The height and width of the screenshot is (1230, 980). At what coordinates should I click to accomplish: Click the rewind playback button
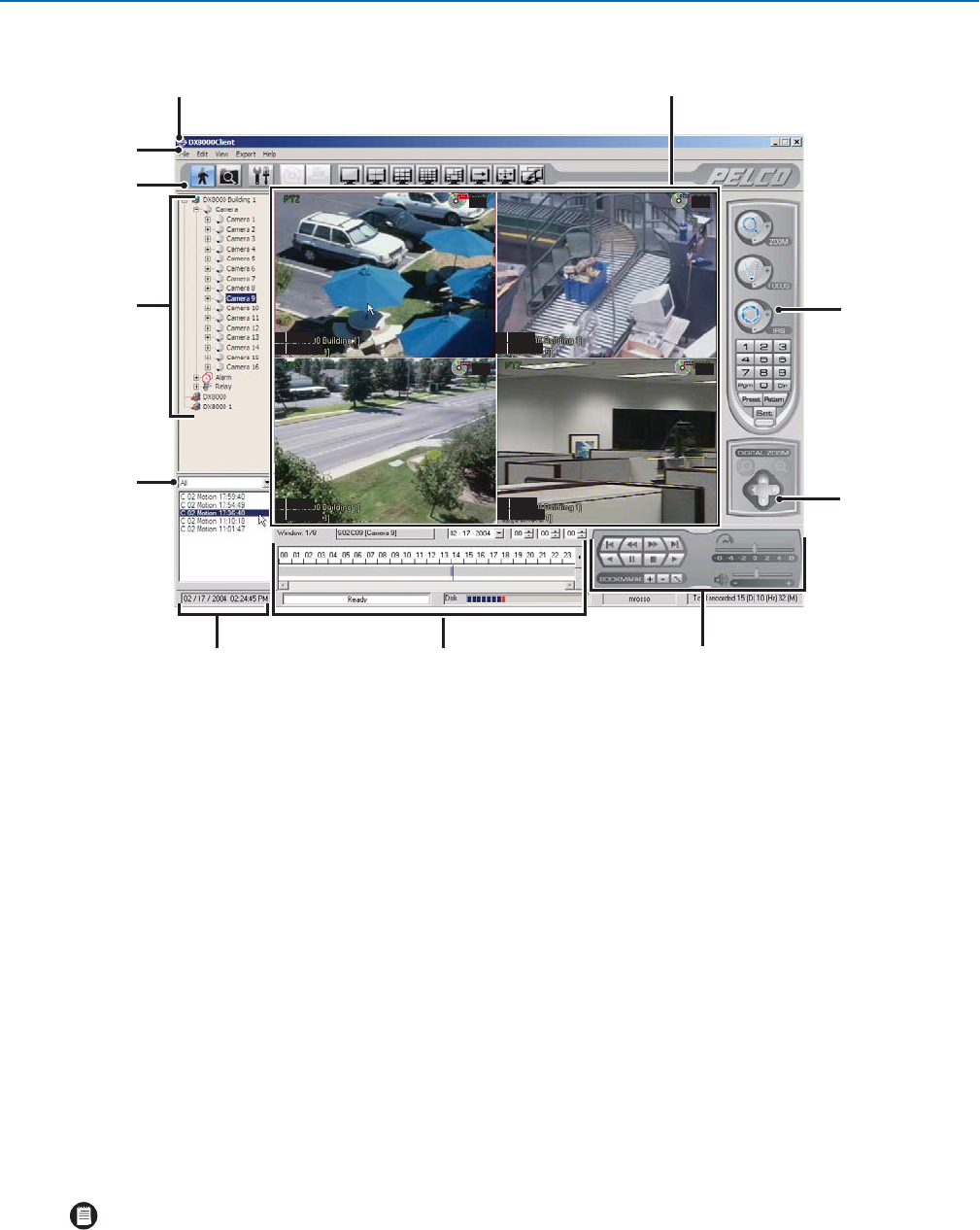click(x=631, y=545)
